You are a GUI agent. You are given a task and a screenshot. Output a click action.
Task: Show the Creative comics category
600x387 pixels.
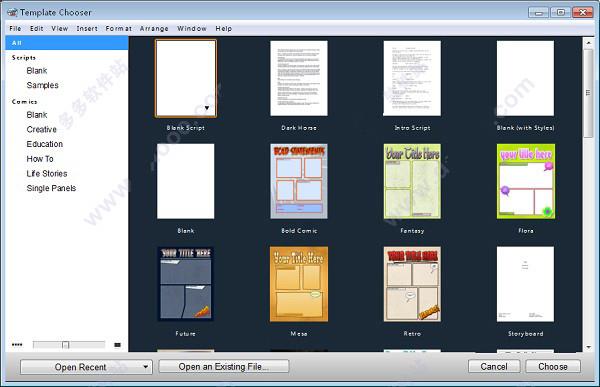(x=41, y=129)
